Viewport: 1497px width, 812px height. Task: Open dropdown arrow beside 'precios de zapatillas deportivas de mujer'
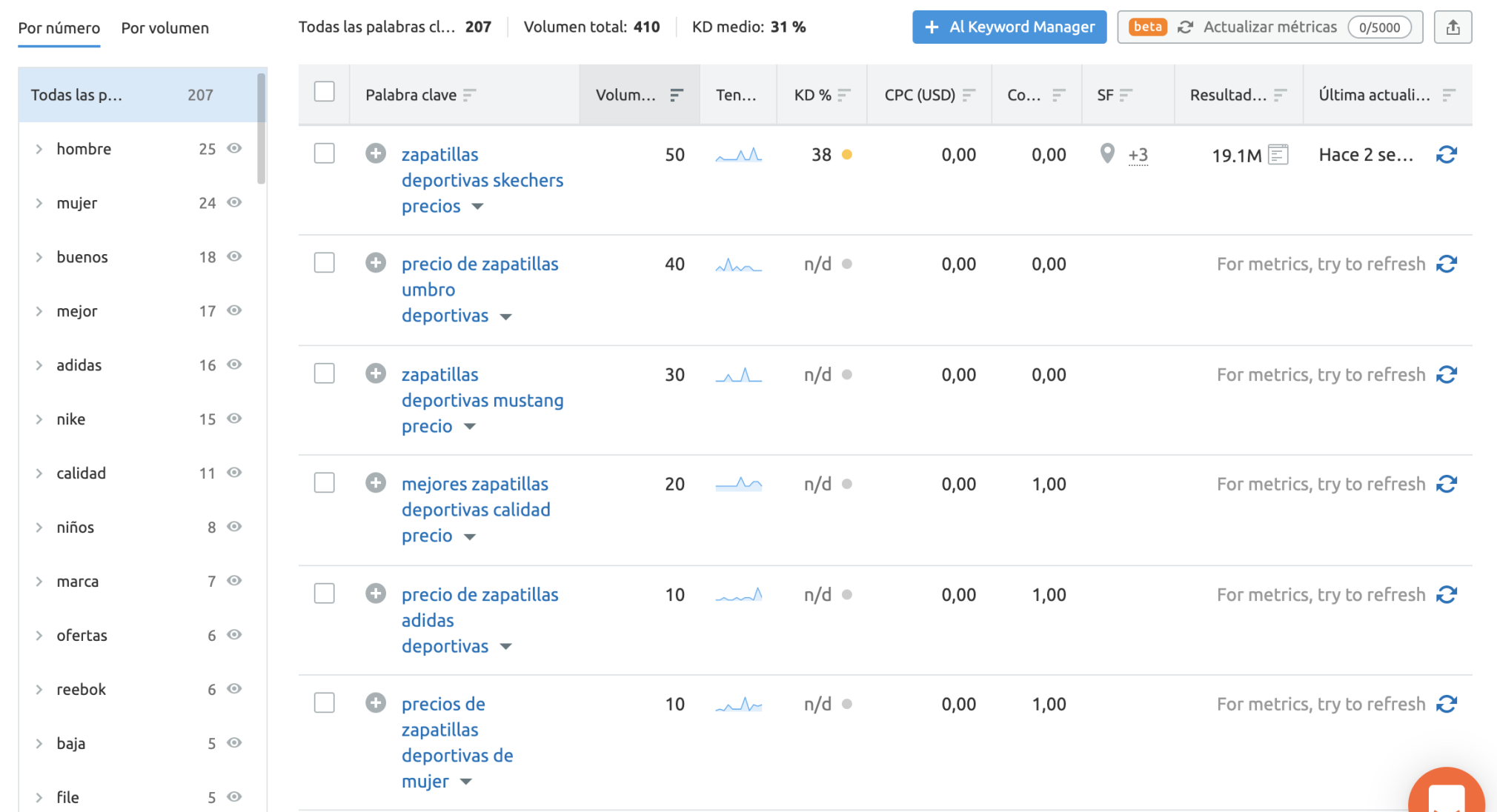466,782
